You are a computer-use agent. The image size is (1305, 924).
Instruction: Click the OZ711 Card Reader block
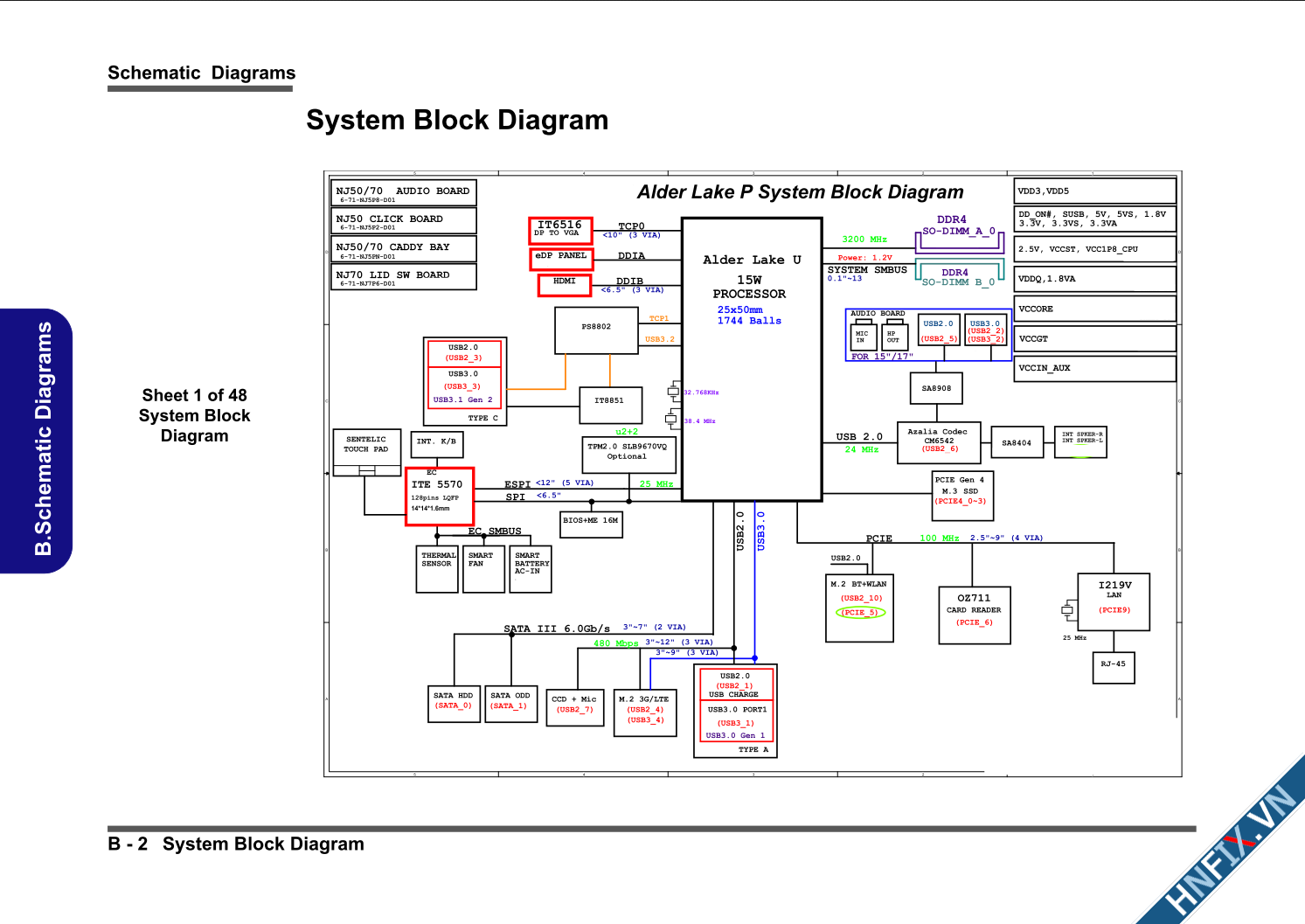point(974,615)
